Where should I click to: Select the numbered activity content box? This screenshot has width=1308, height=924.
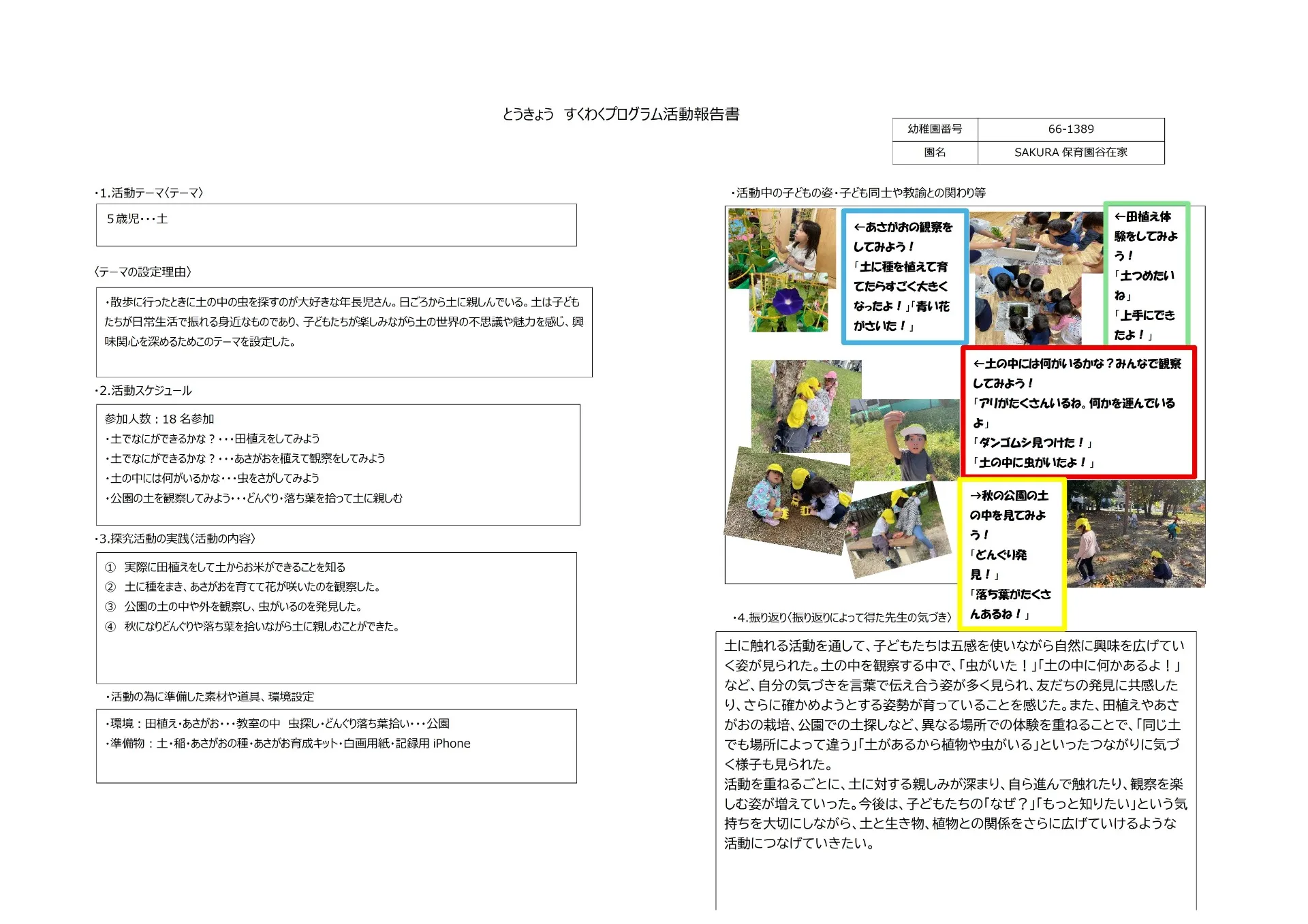336,617
